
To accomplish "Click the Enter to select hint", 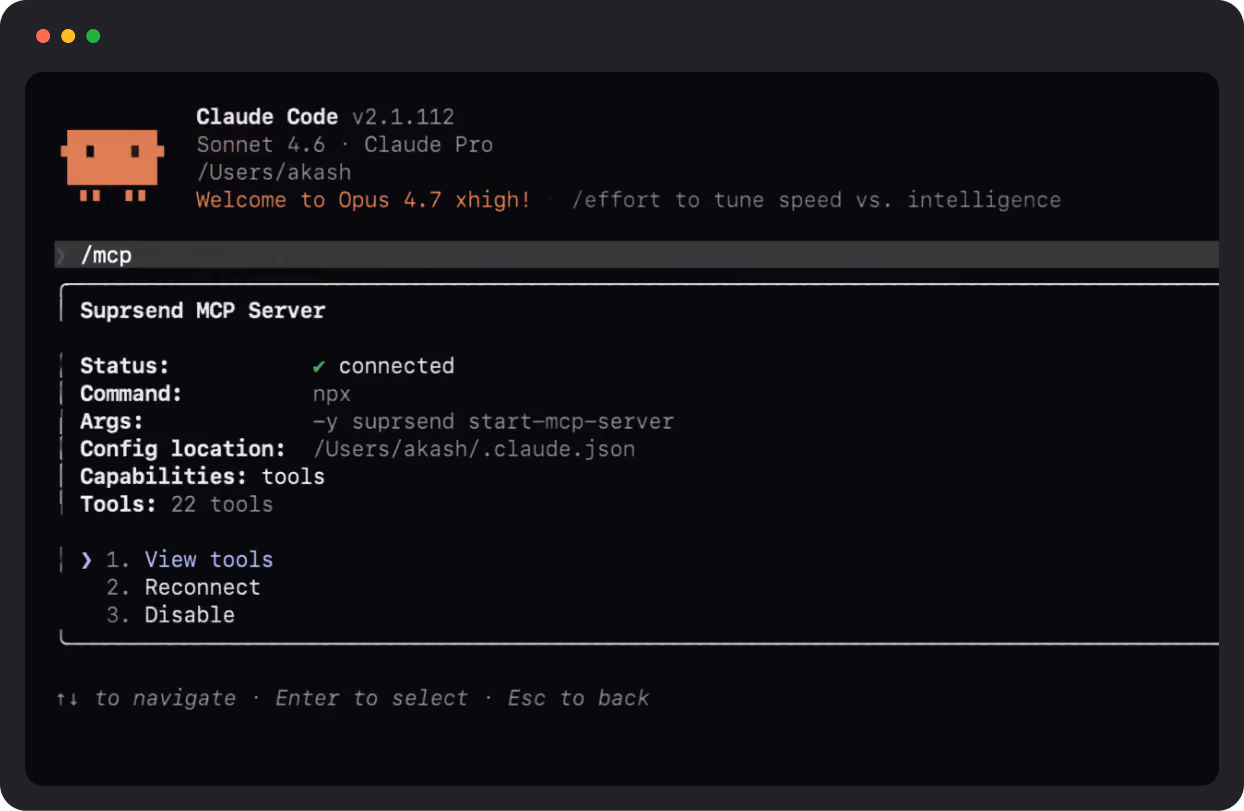I will click(372, 698).
